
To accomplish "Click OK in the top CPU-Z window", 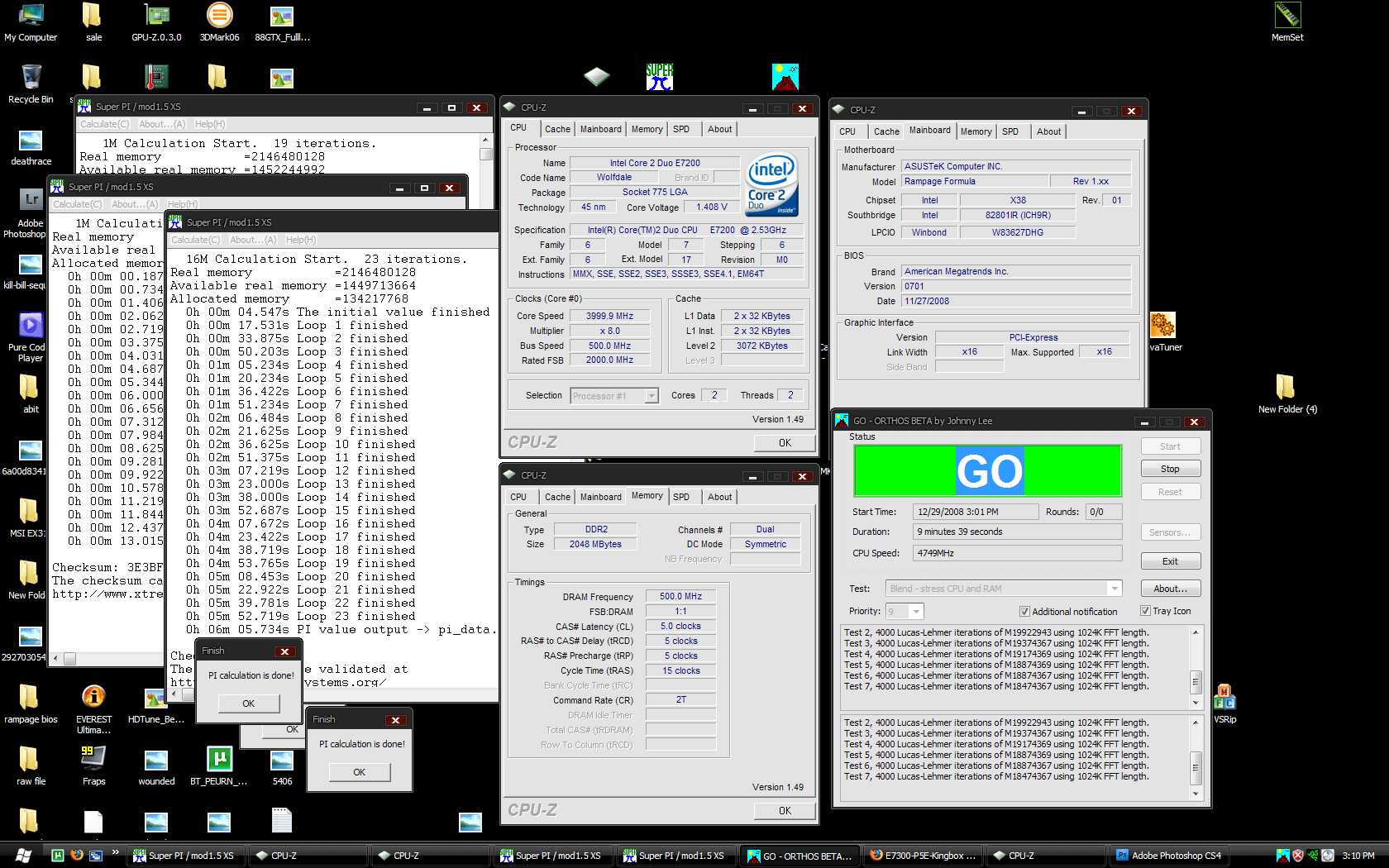I will (x=785, y=442).
